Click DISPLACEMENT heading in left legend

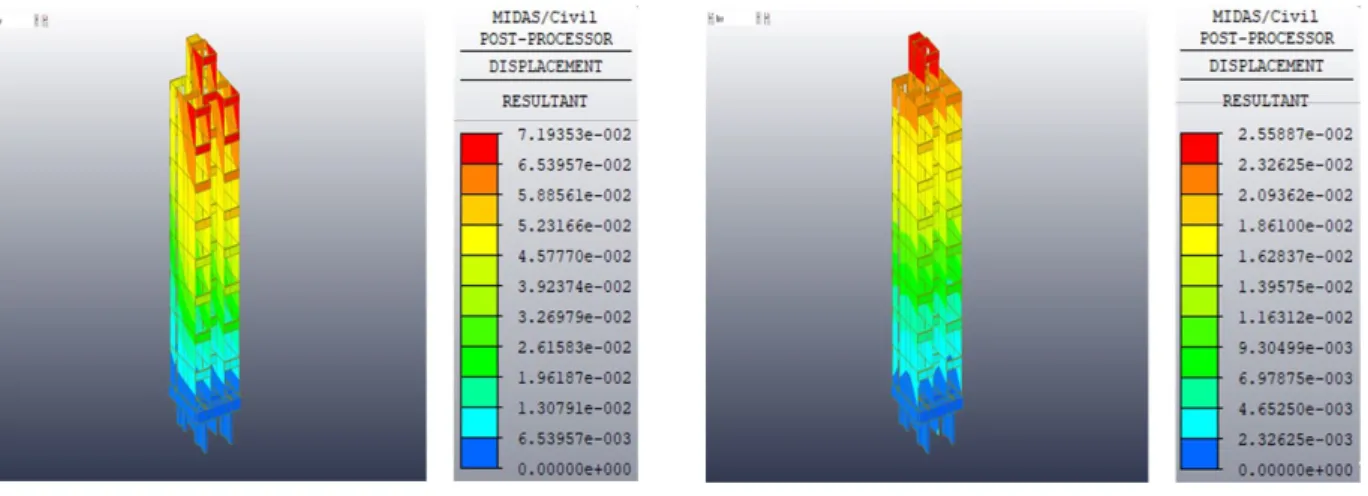(x=545, y=67)
